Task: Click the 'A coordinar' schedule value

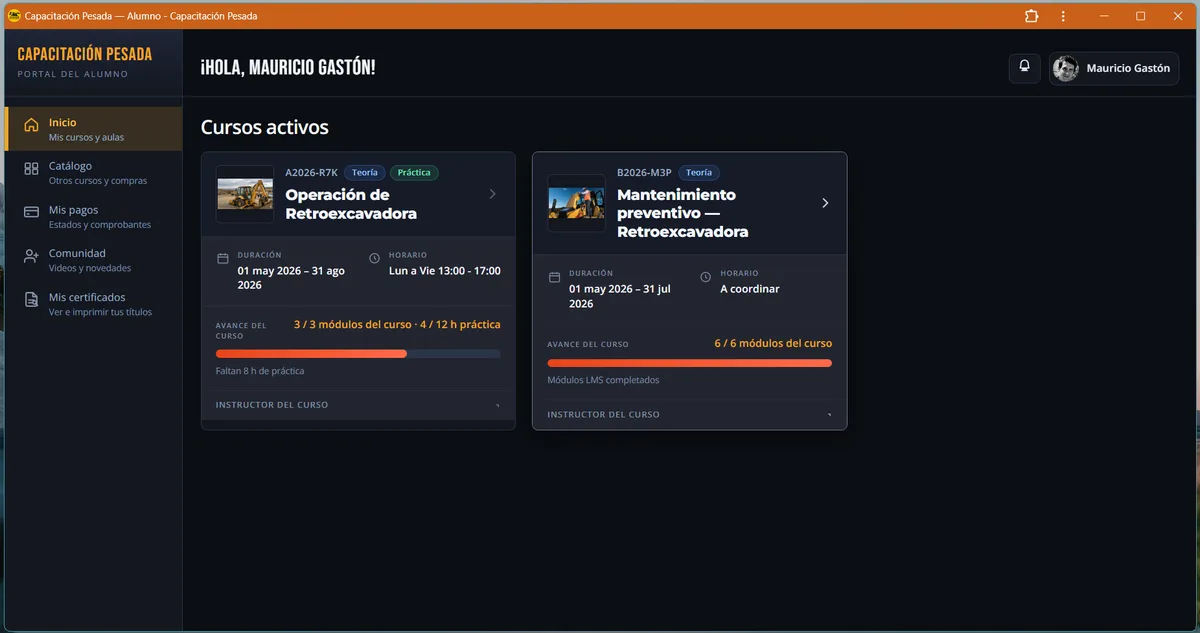Action: [750, 289]
